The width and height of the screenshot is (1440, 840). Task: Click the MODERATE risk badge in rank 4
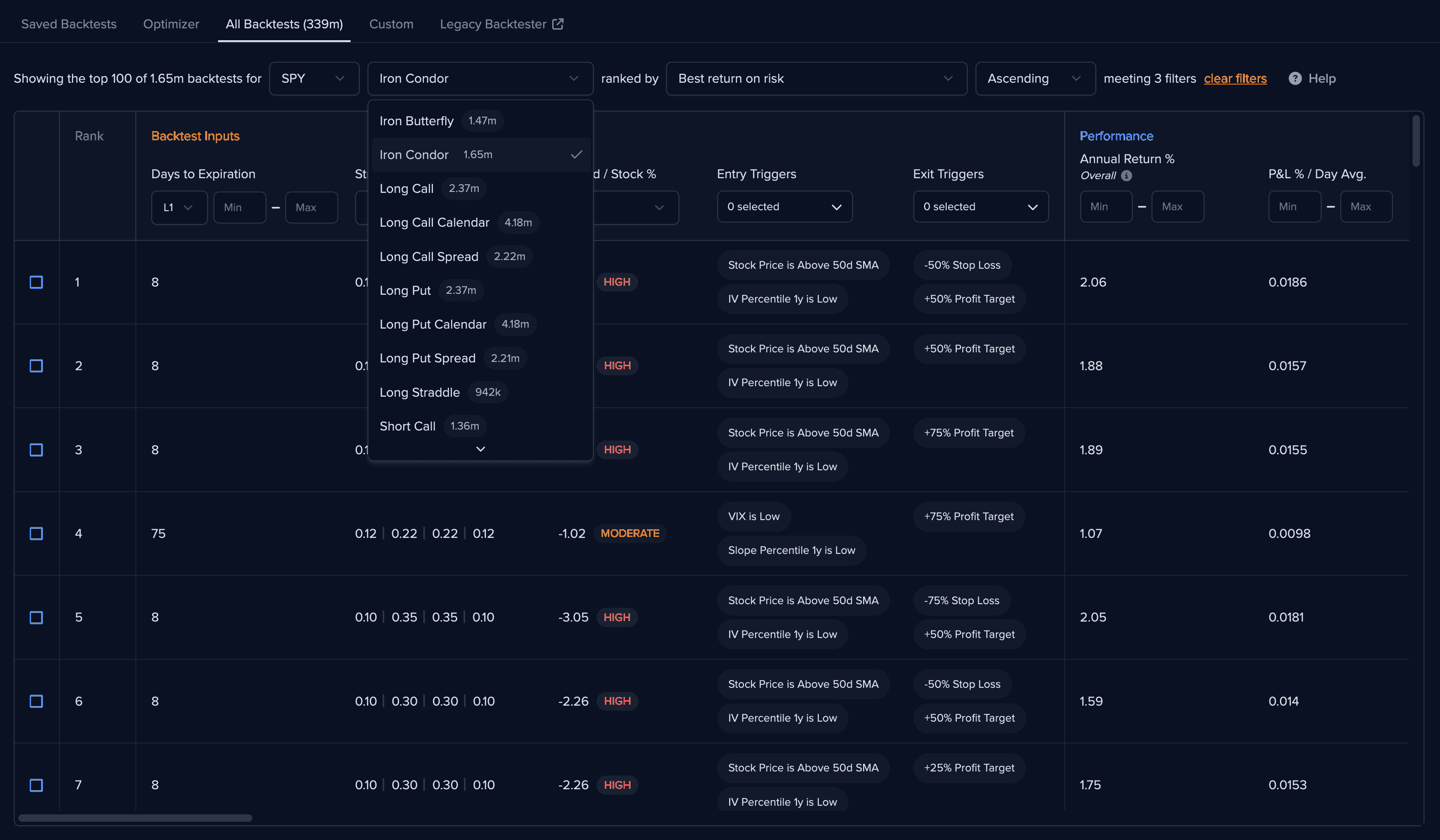(x=630, y=533)
